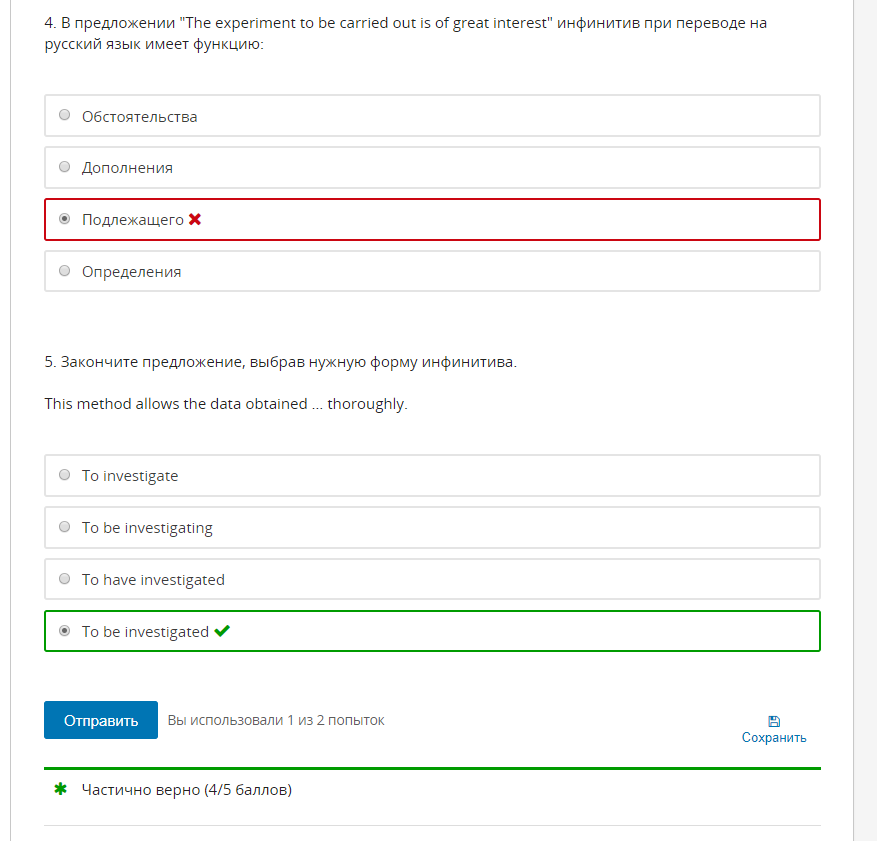
Task: Submit answers with the Отправить button
Action: tap(101, 720)
